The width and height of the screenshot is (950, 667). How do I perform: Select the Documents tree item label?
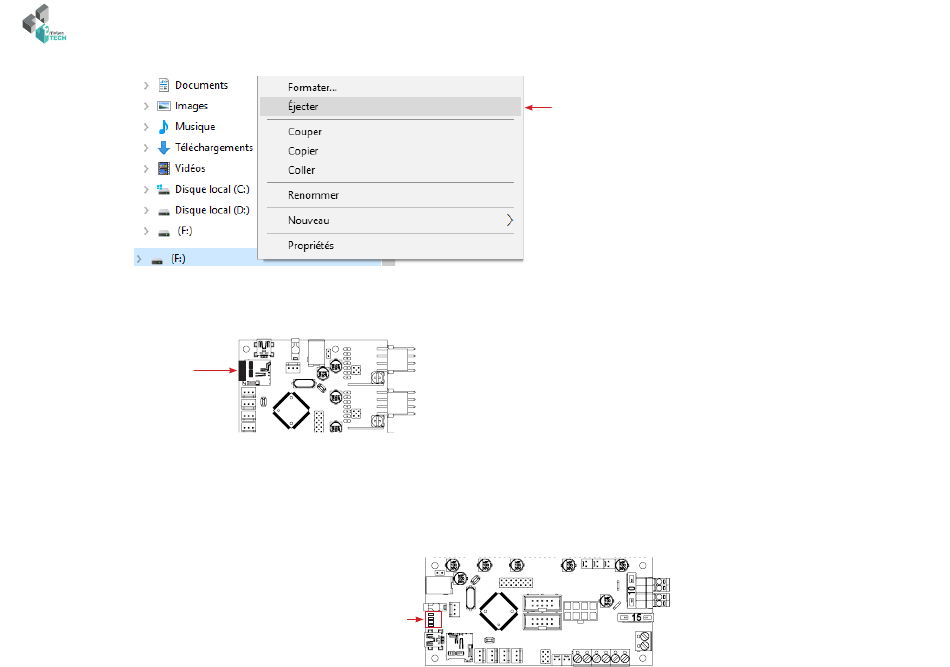pyautogui.click(x=202, y=85)
